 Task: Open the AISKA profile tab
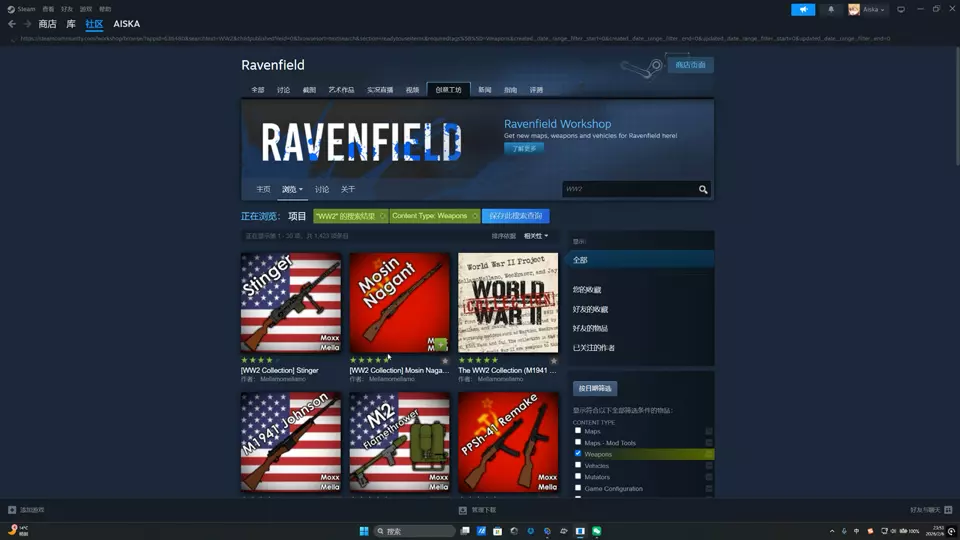point(127,24)
